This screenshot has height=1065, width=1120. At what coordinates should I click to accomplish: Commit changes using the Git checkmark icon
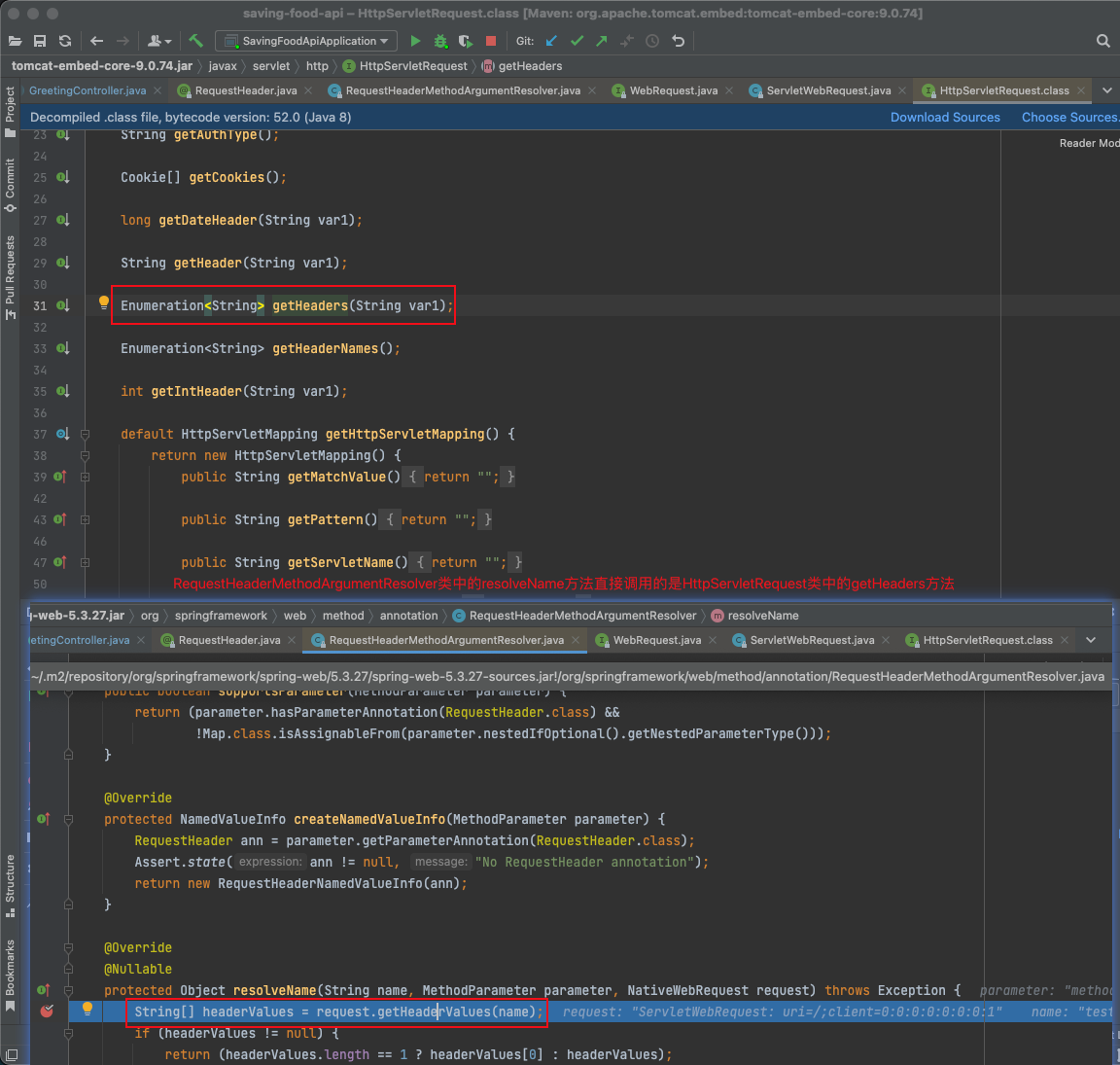(x=577, y=41)
